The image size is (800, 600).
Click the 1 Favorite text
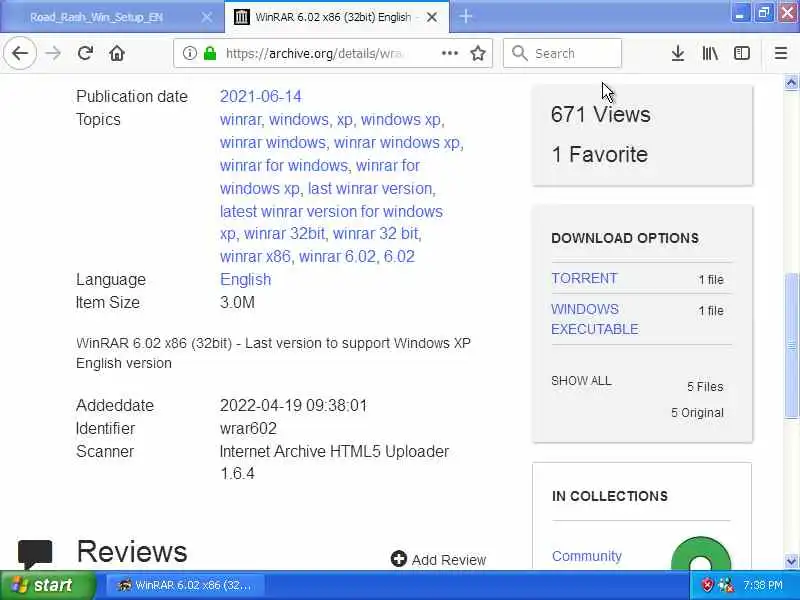(599, 154)
